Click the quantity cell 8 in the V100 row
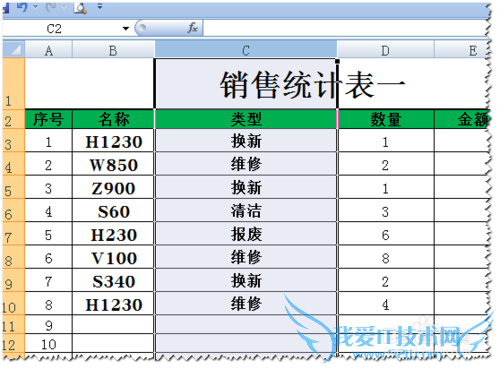500x369 pixels. [x=386, y=258]
